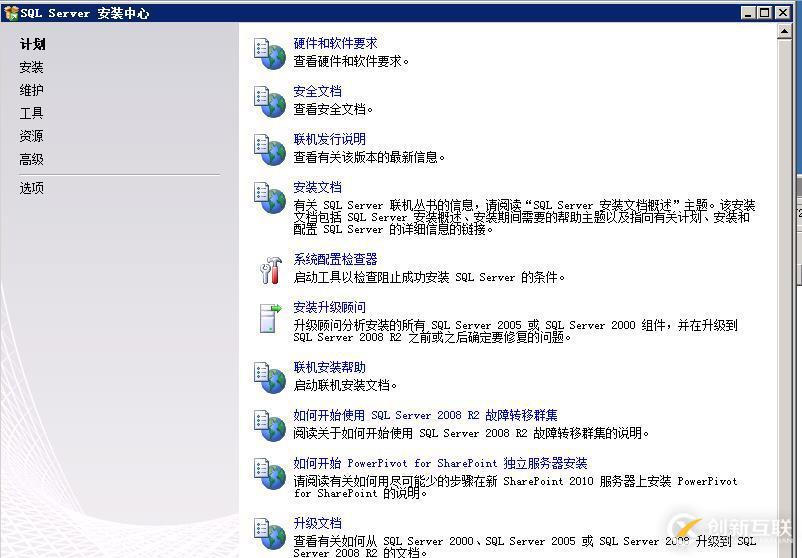Maximize the SQL Server 安装中心 window
The width and height of the screenshot is (802, 558).
point(765,13)
